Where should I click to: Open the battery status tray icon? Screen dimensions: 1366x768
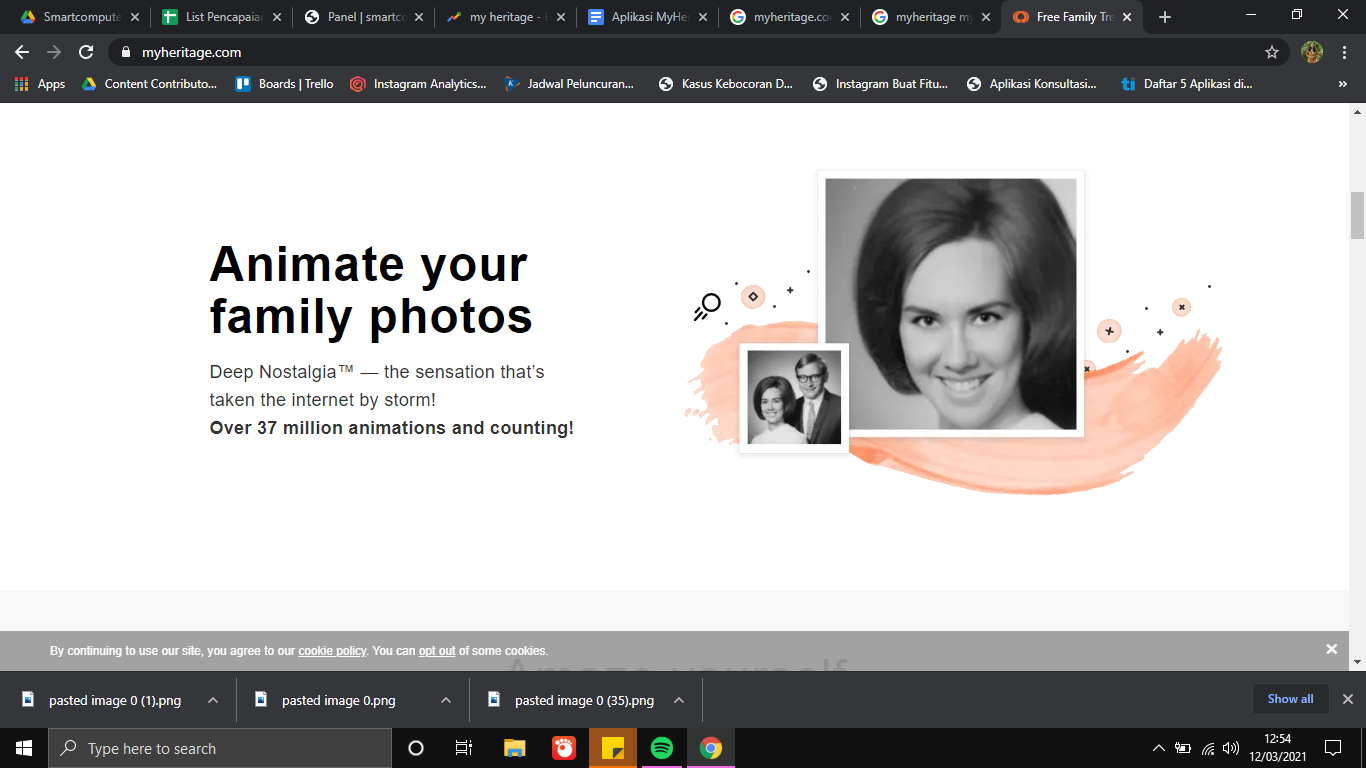1183,748
